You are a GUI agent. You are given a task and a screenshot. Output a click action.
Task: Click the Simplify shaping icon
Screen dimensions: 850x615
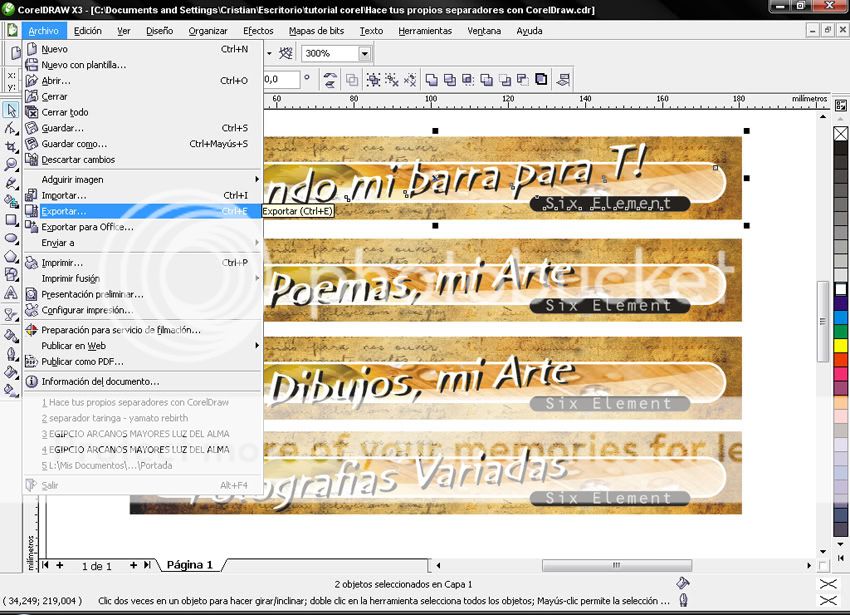pos(486,80)
